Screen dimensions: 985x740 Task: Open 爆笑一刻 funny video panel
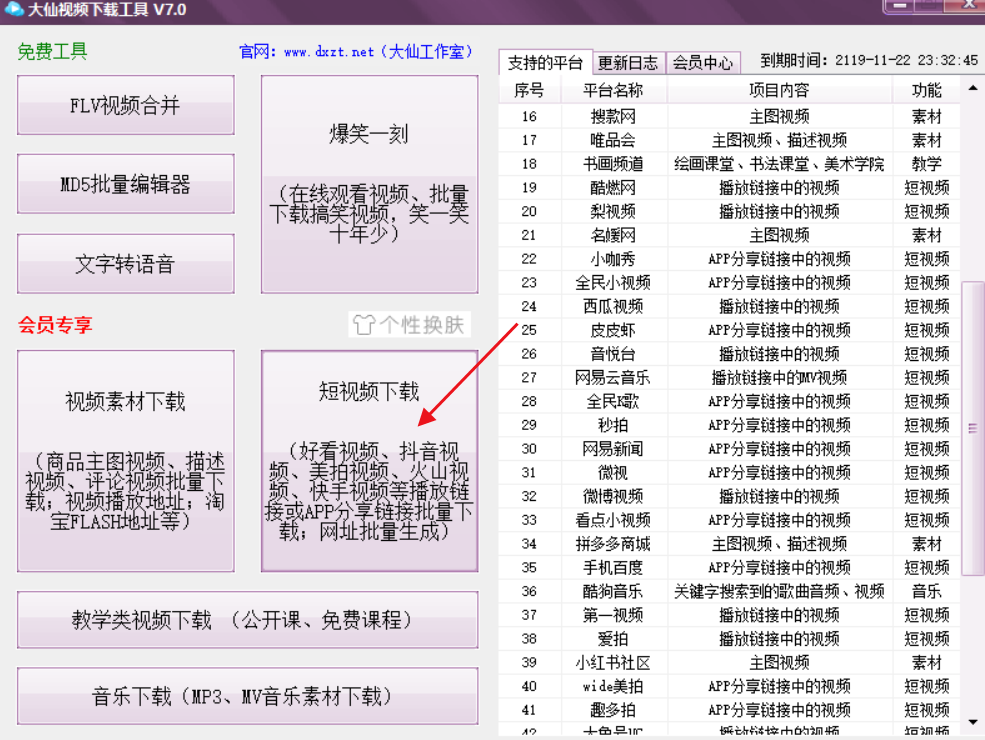tap(369, 184)
